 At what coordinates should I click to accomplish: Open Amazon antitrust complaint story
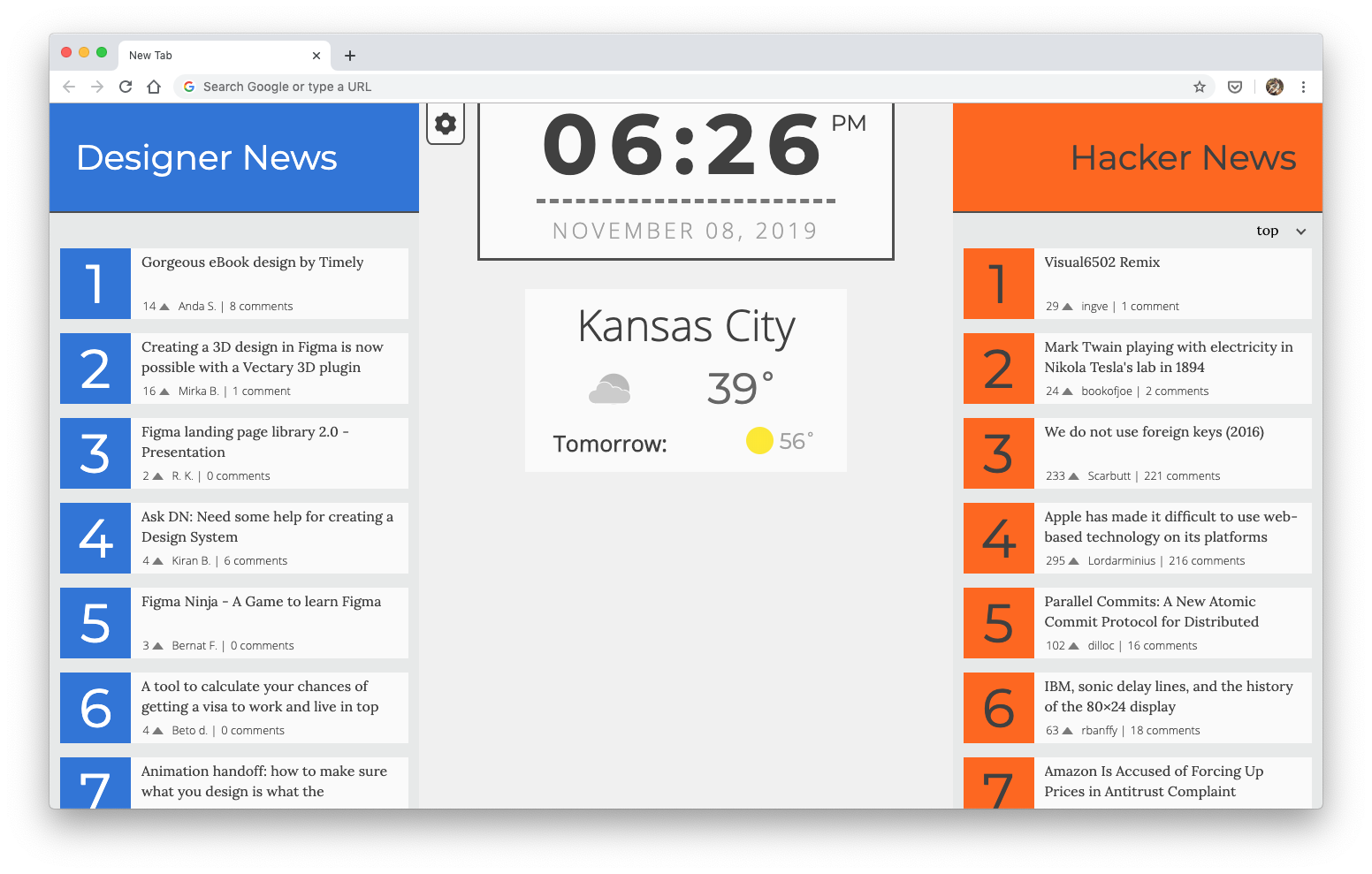(1154, 781)
